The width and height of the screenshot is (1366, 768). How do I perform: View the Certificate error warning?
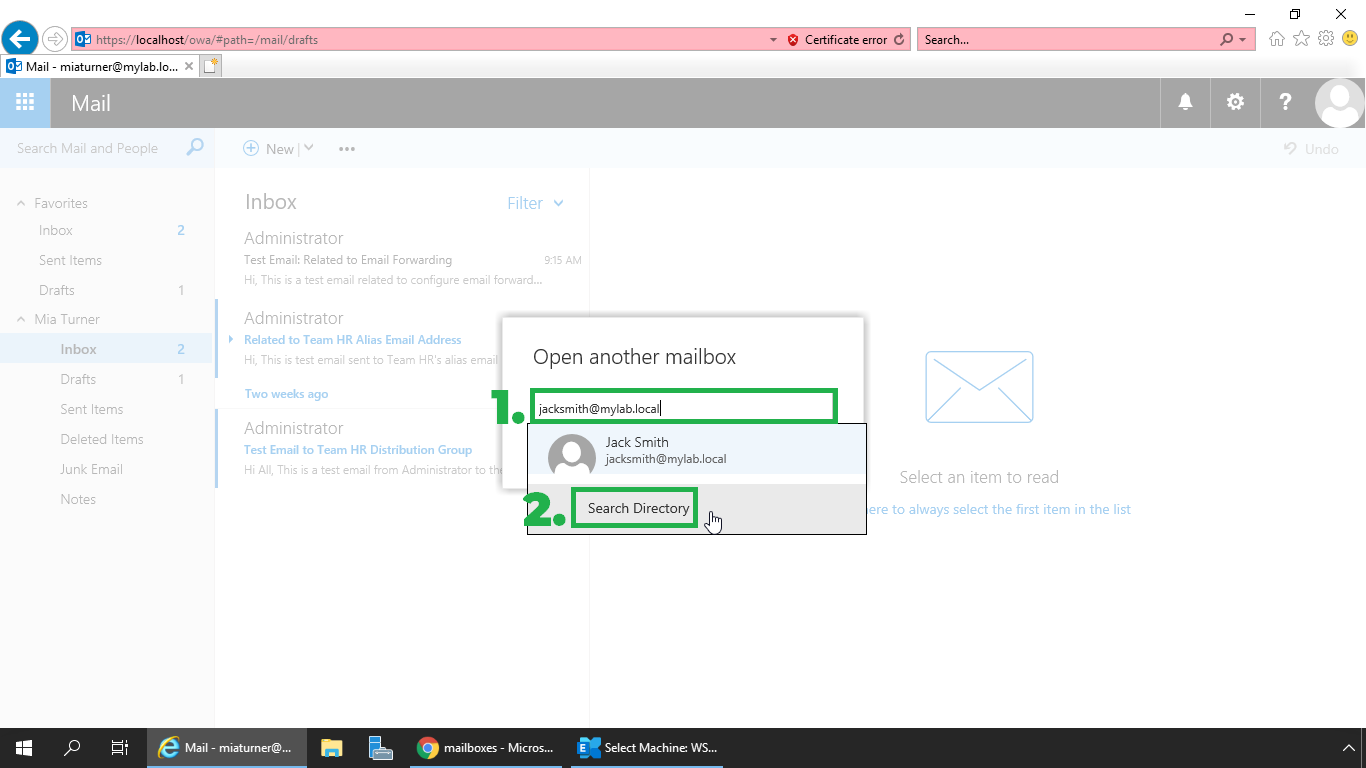coord(837,40)
